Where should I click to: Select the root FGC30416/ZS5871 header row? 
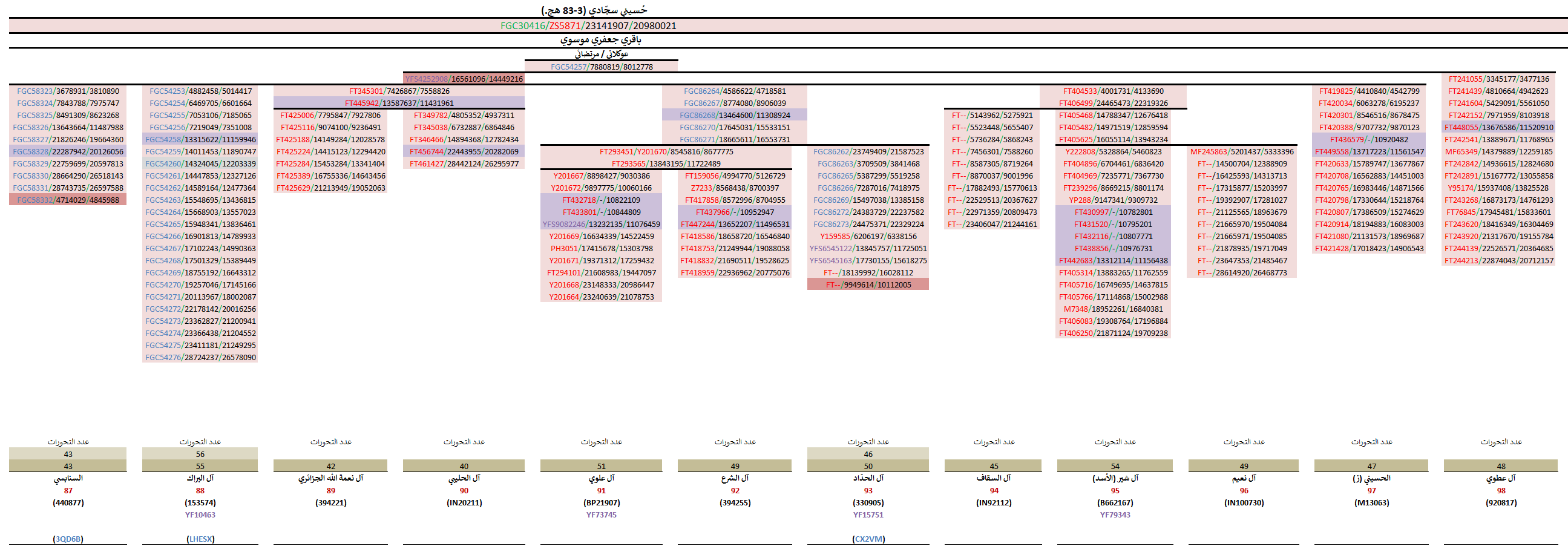click(x=588, y=25)
